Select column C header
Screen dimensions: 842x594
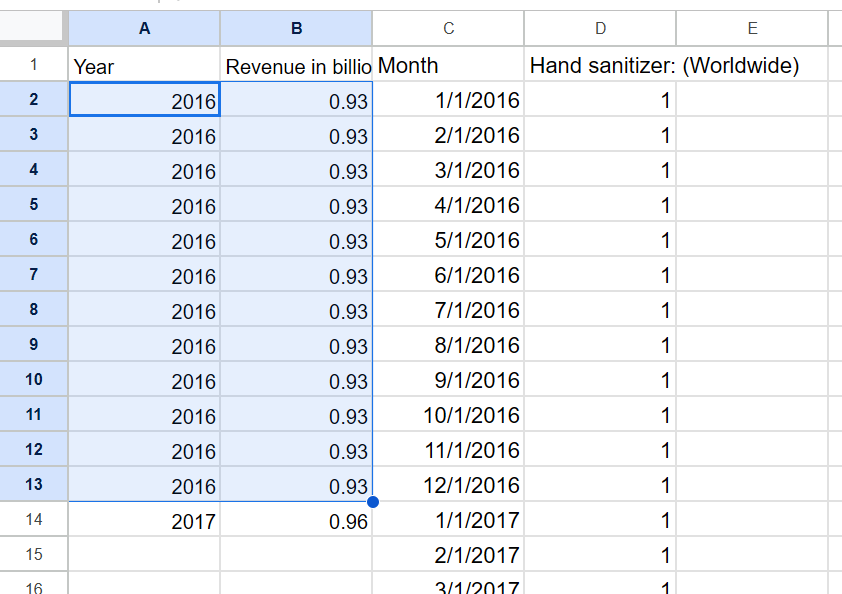point(448,28)
